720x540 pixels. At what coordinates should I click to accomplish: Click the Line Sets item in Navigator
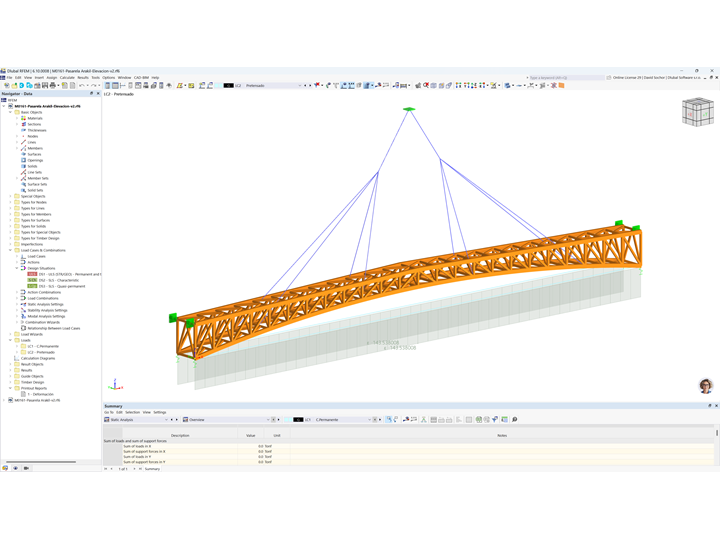tap(34, 172)
